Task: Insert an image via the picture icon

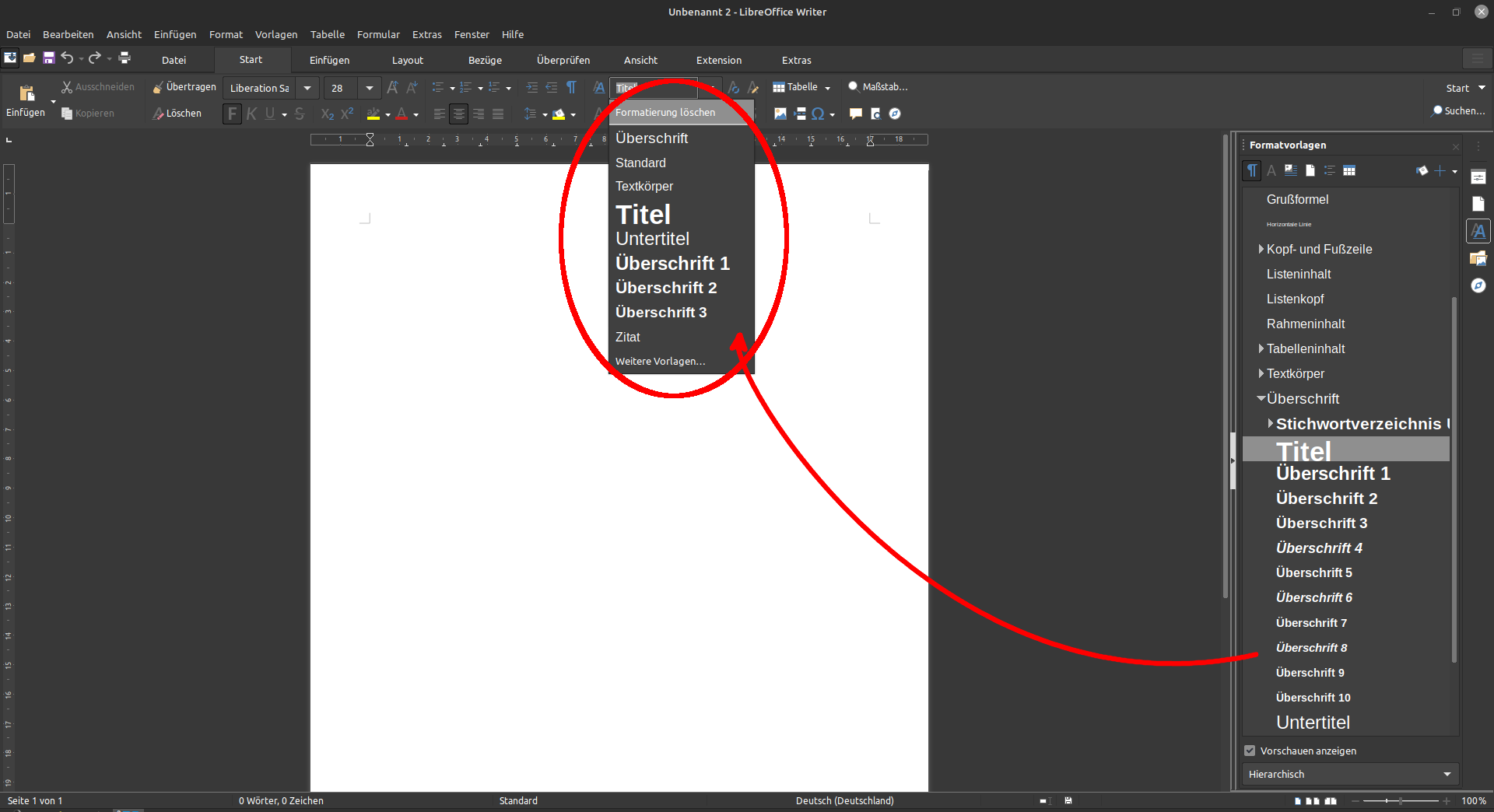Action: point(780,114)
